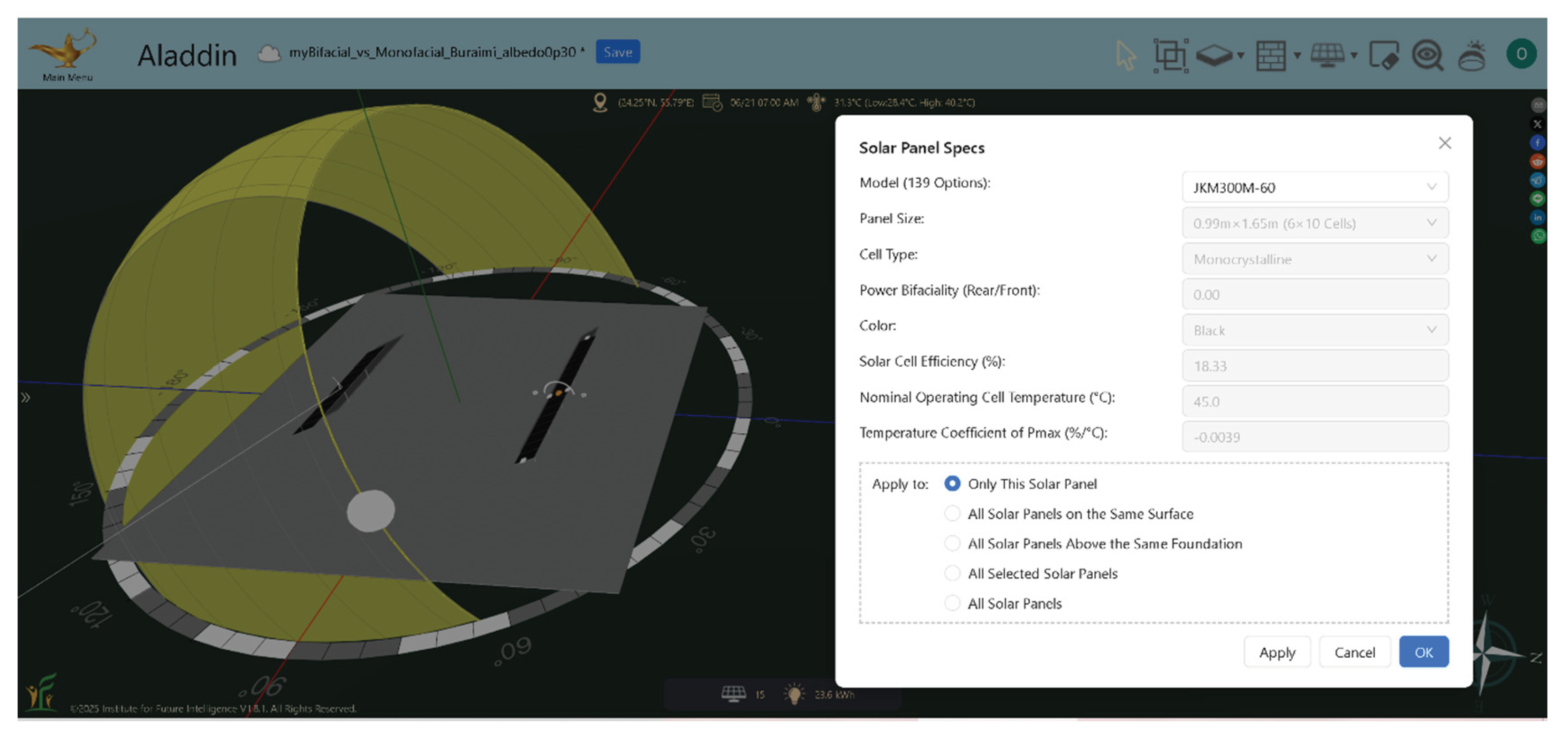Viewport: 1568px width, 738px height.
Task: Click the magnifier eye view icon
Action: tap(1427, 56)
